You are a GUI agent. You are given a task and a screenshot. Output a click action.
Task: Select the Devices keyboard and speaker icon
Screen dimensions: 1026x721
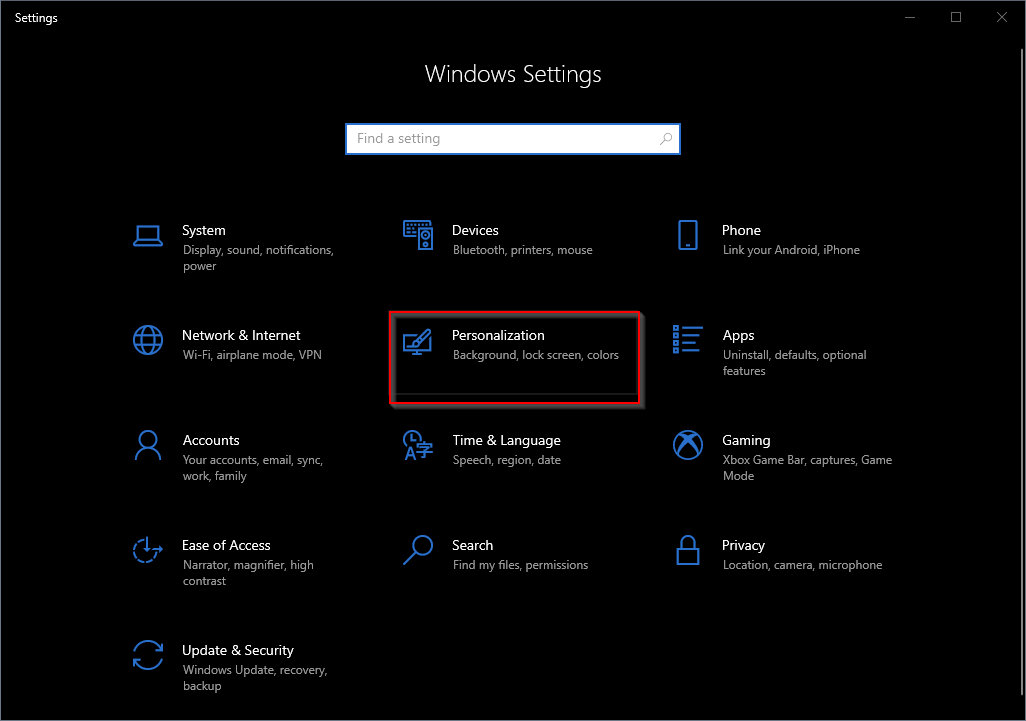point(417,235)
